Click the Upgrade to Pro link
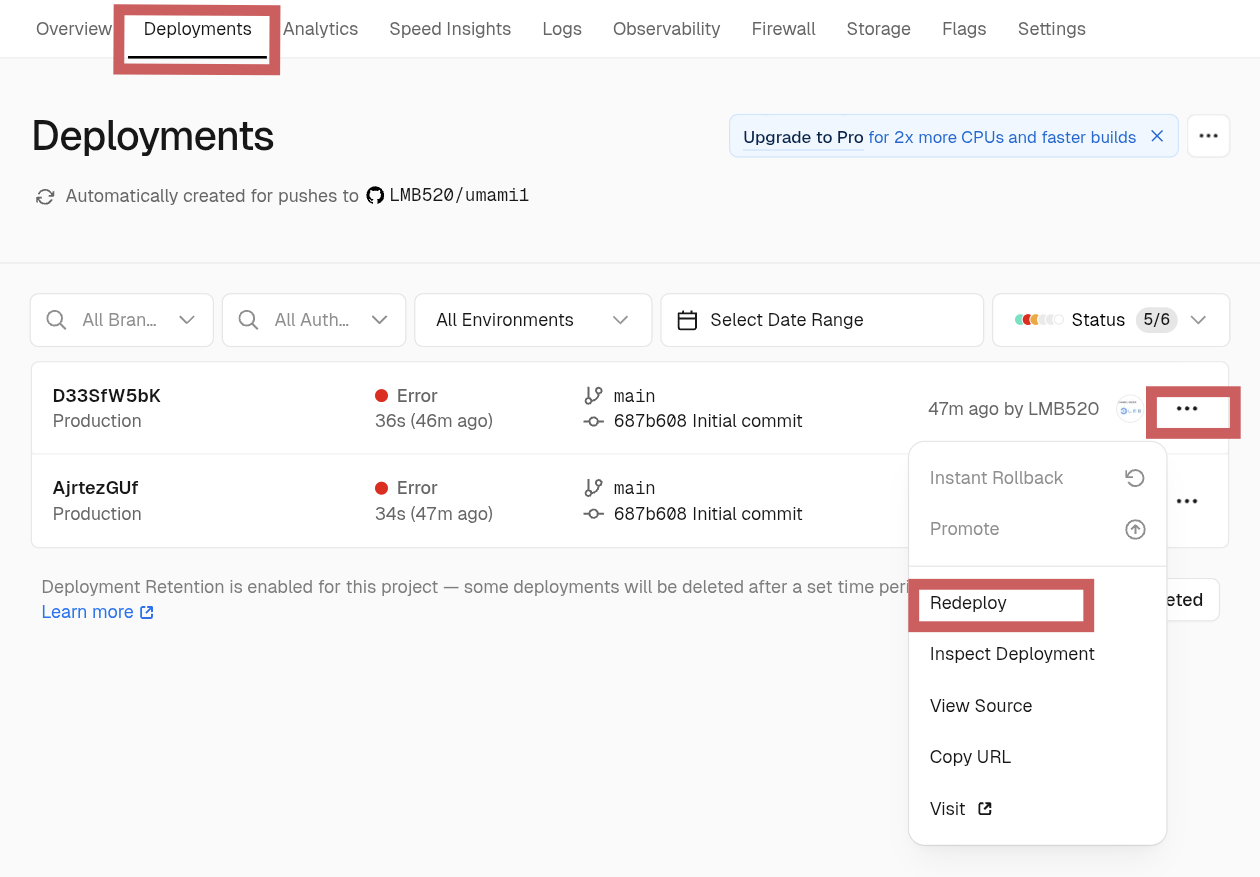Viewport: 1260px width, 877px height. (x=803, y=137)
